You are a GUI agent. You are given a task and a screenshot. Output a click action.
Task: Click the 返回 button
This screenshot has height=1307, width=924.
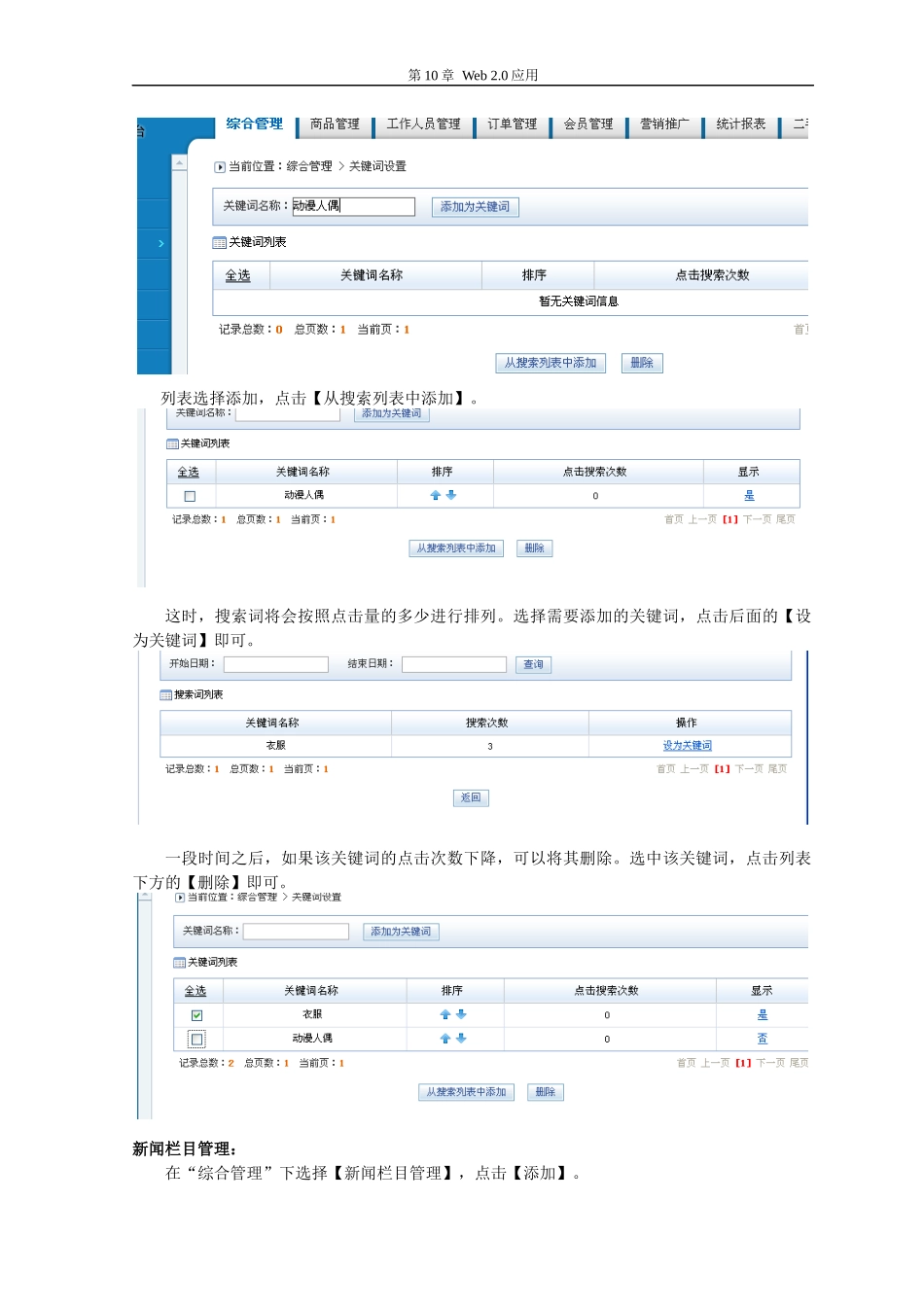pyautogui.click(x=471, y=798)
